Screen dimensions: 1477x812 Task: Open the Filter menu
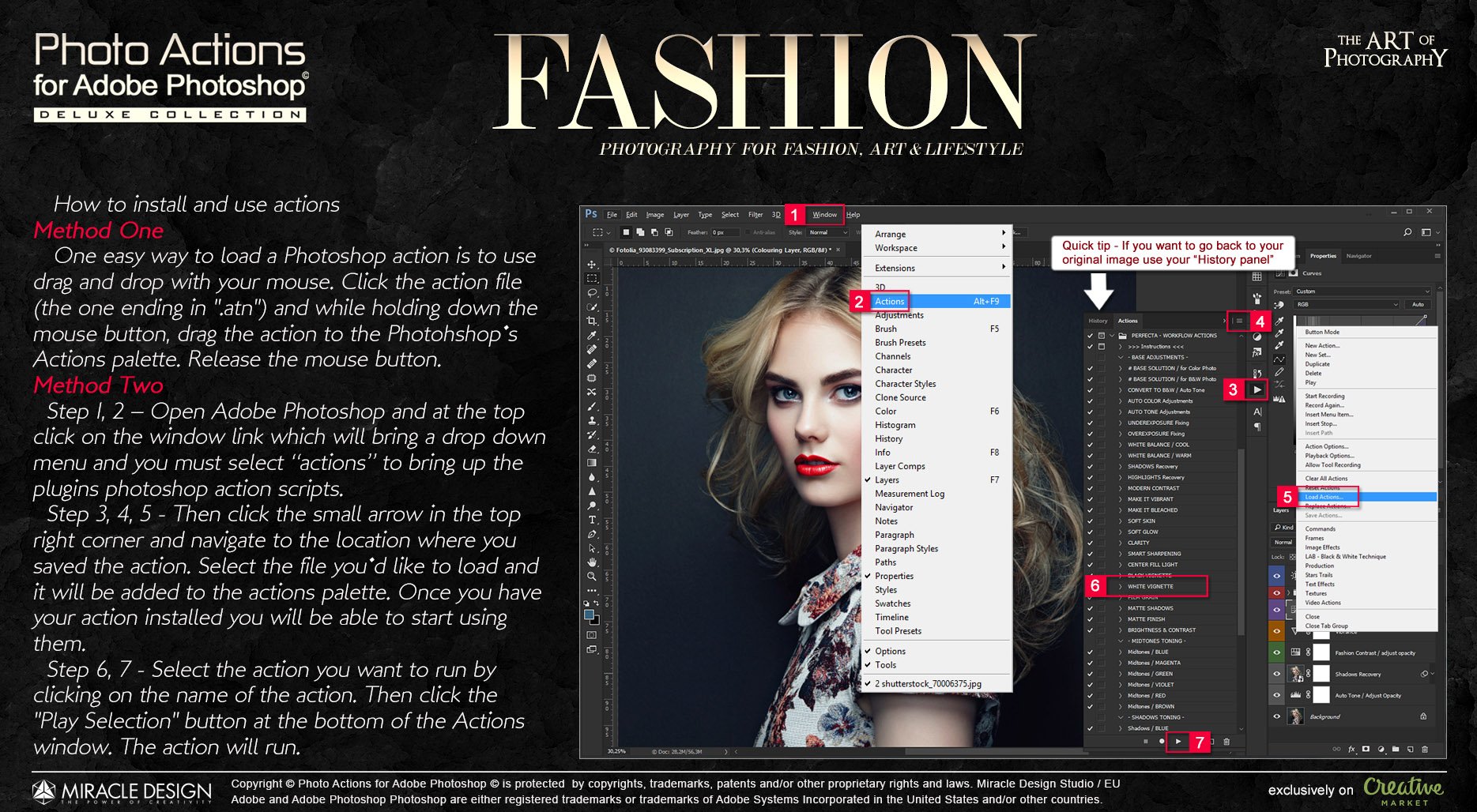[x=755, y=215]
